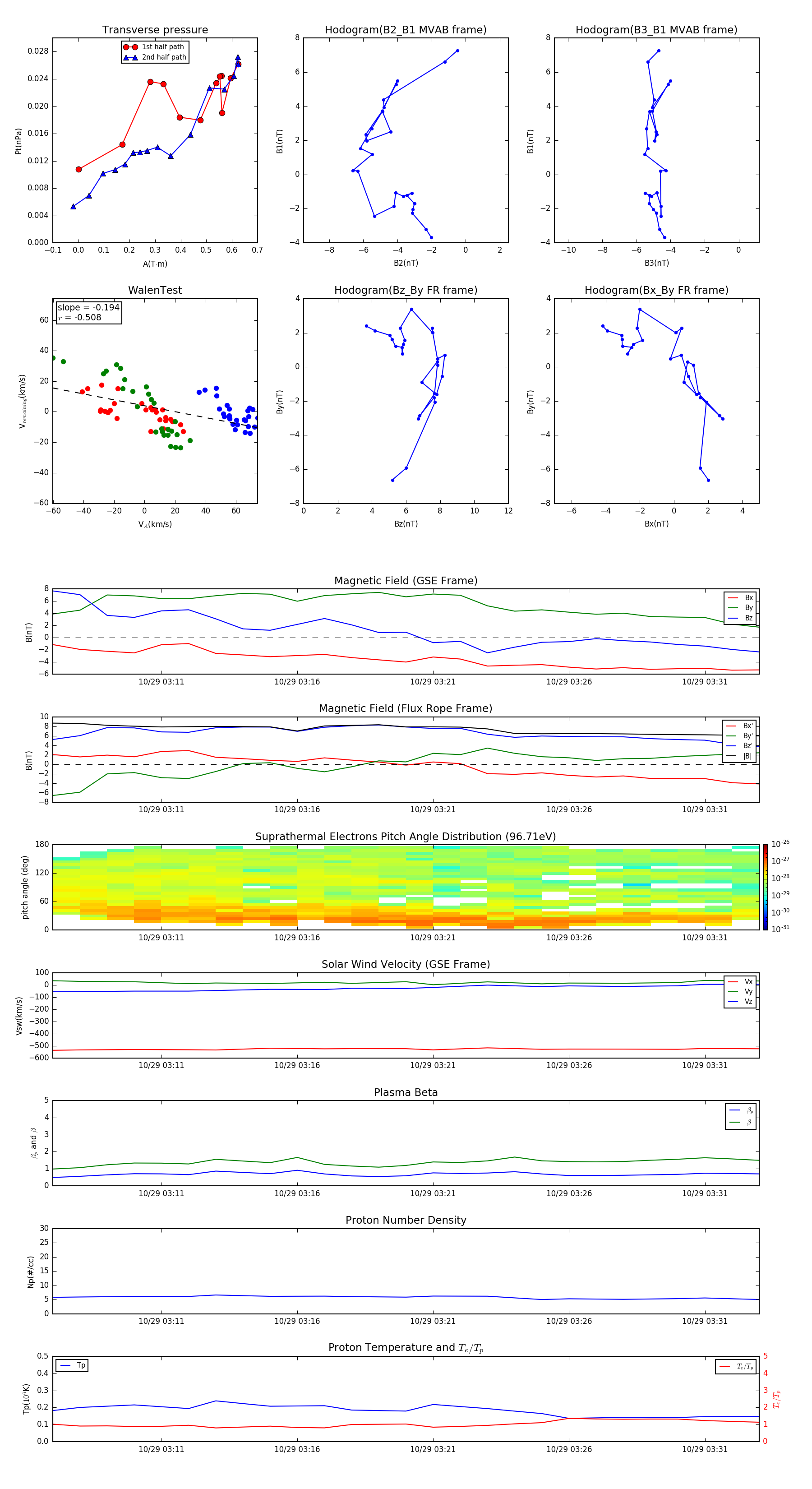Click the 'βp' legend entry in Plasma Beta
Screen dimensions: 812x1489
742,1110
